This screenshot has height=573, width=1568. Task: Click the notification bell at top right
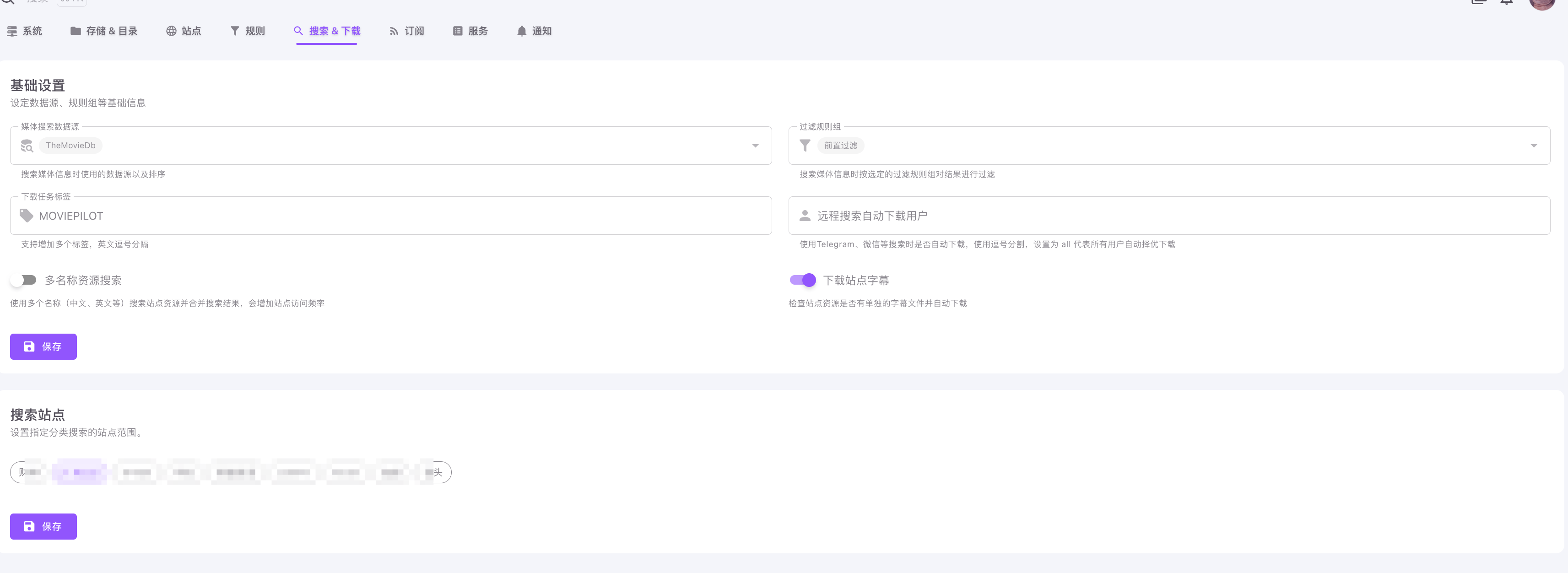click(1507, 2)
